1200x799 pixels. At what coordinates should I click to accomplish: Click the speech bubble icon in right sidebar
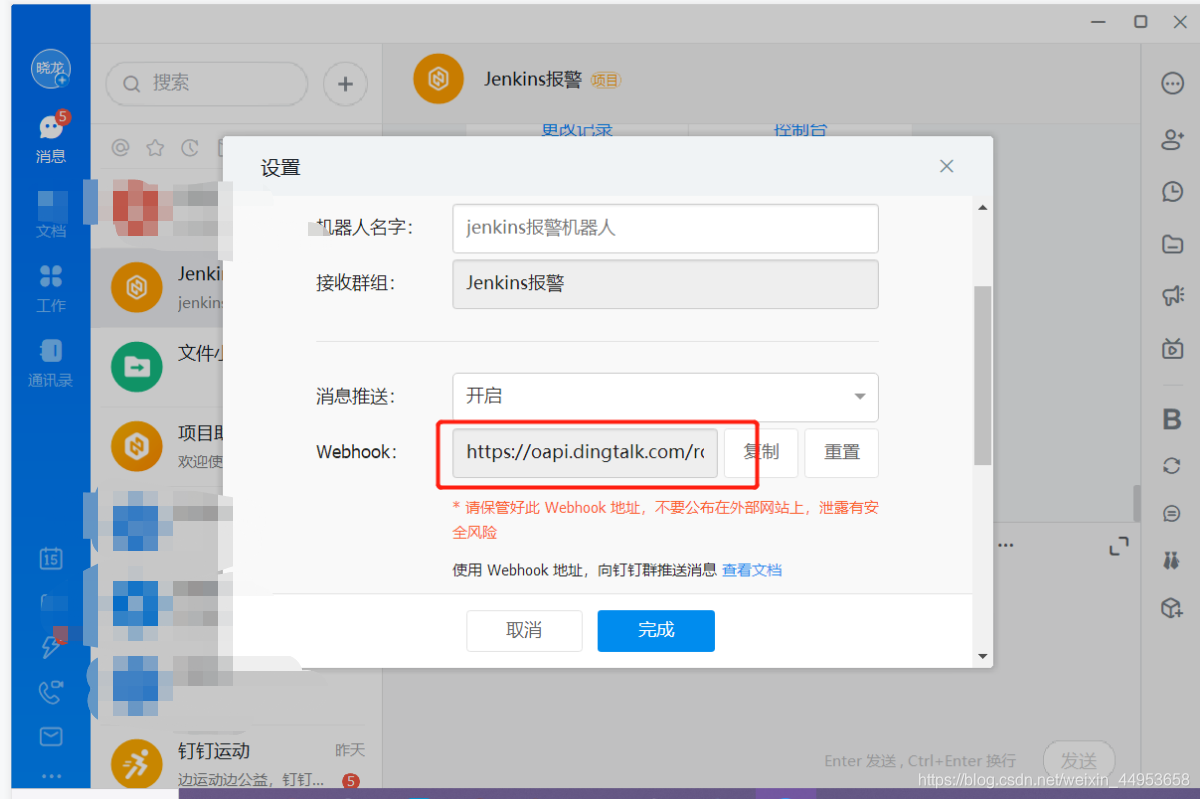[x=1173, y=514]
